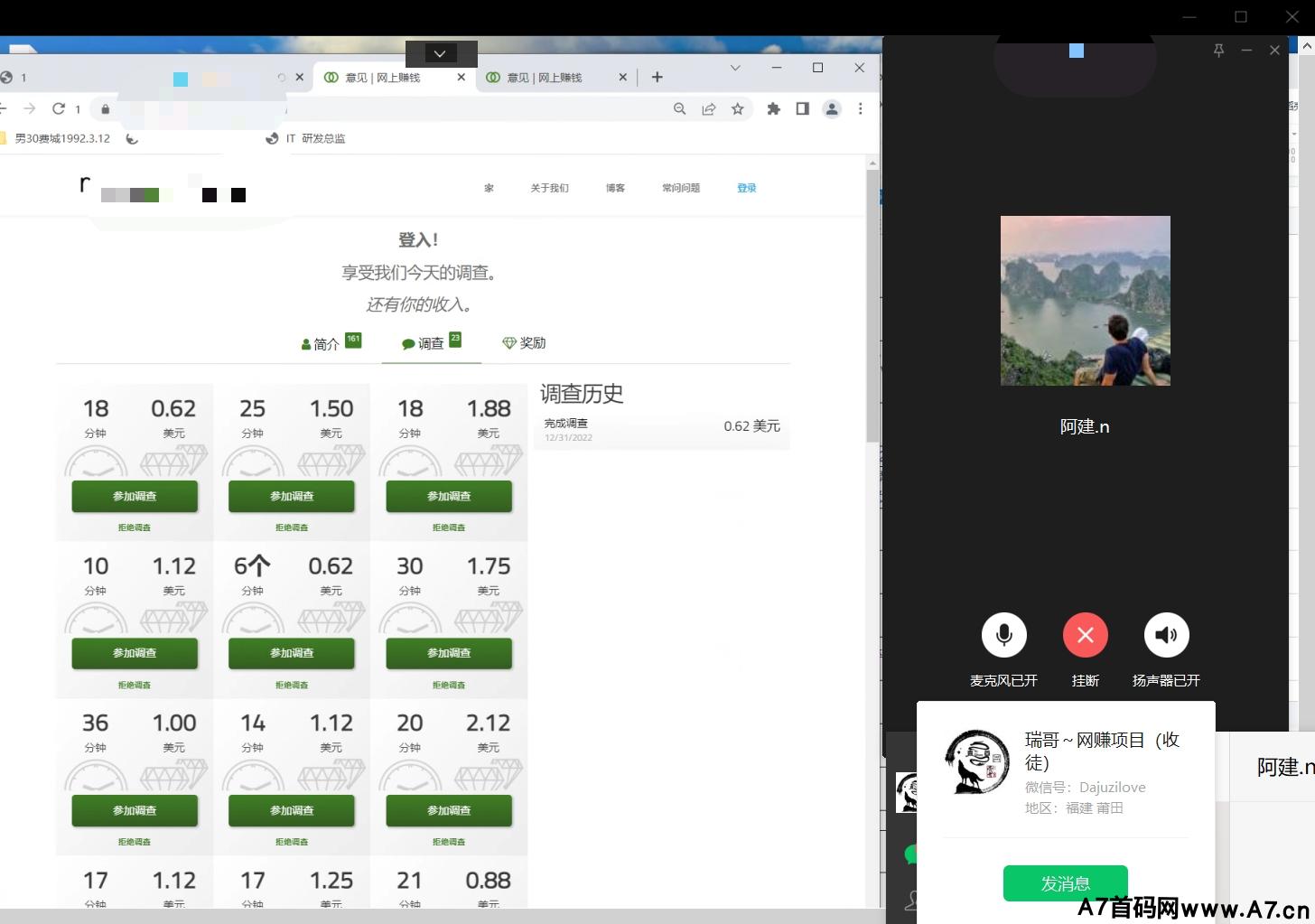The image size is (1315, 924).
Task: Click the share page icon in address bar
Action: coord(709,108)
